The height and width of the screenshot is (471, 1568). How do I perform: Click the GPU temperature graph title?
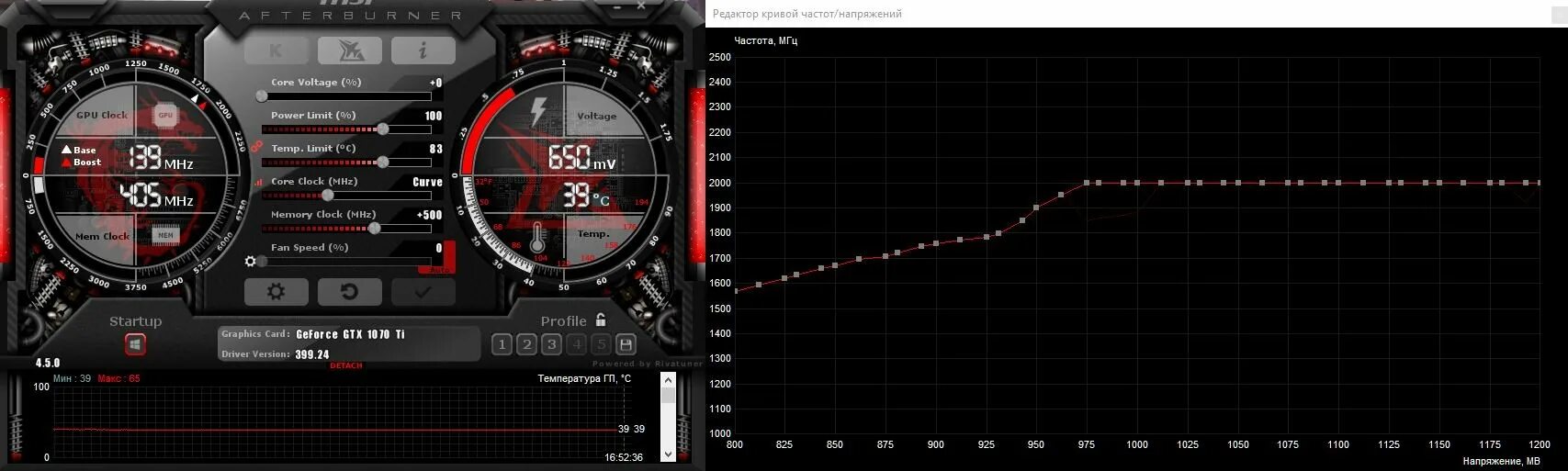pos(584,378)
